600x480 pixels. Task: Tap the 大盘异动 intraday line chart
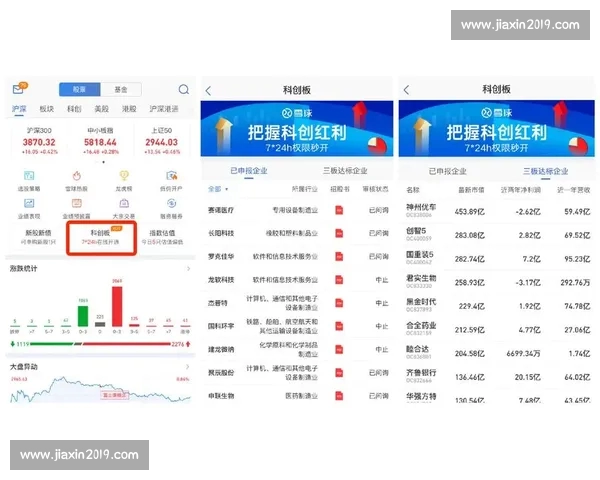[x=100, y=389]
